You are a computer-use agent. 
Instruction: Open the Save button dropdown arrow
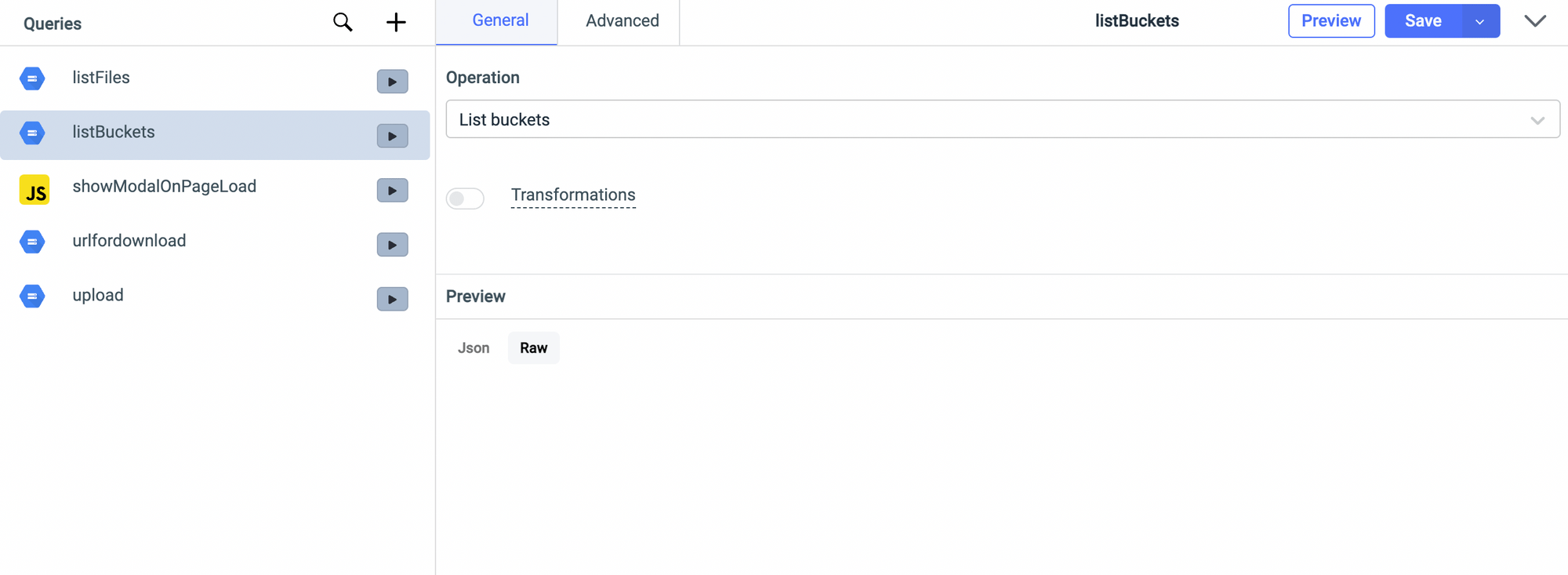(x=1480, y=21)
